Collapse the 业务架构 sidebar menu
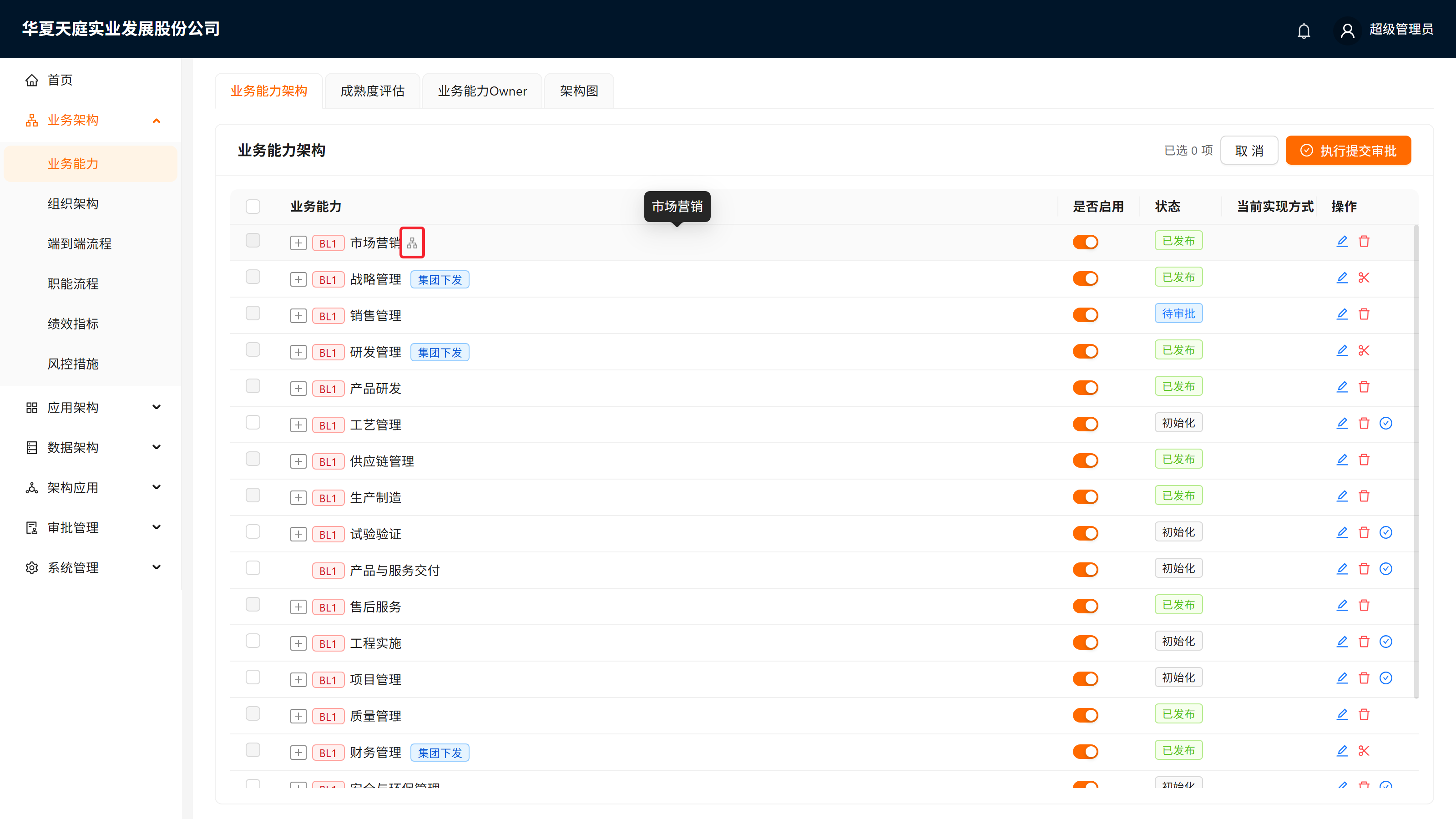The height and width of the screenshot is (819, 1456). tap(91, 120)
